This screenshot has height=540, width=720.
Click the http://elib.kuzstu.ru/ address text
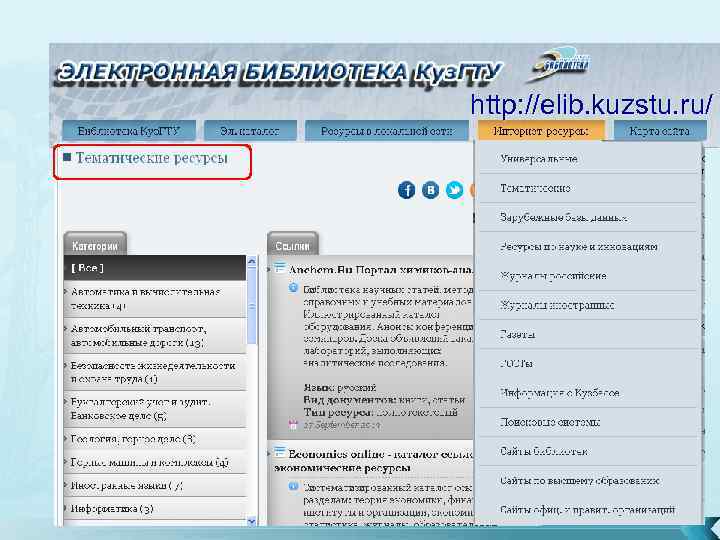591,104
